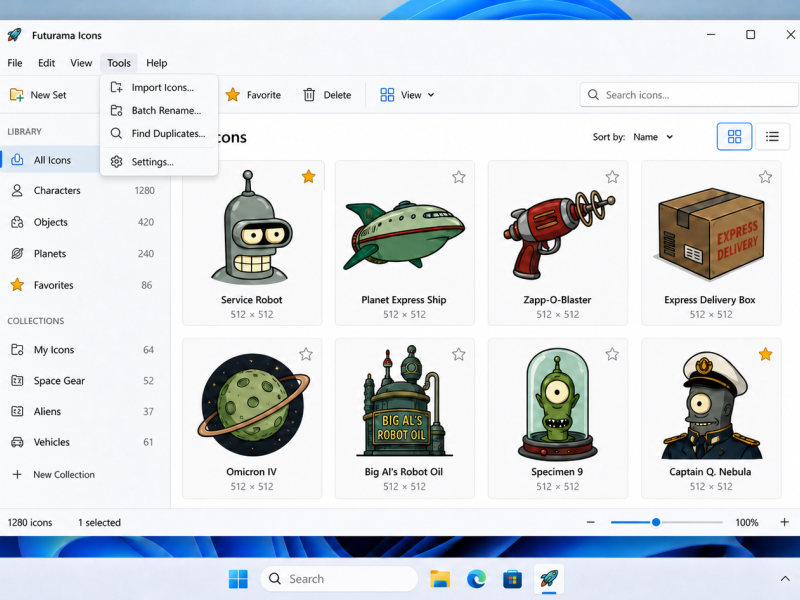Click the Import Icons menu entry
The width and height of the screenshot is (800, 600).
(x=159, y=87)
